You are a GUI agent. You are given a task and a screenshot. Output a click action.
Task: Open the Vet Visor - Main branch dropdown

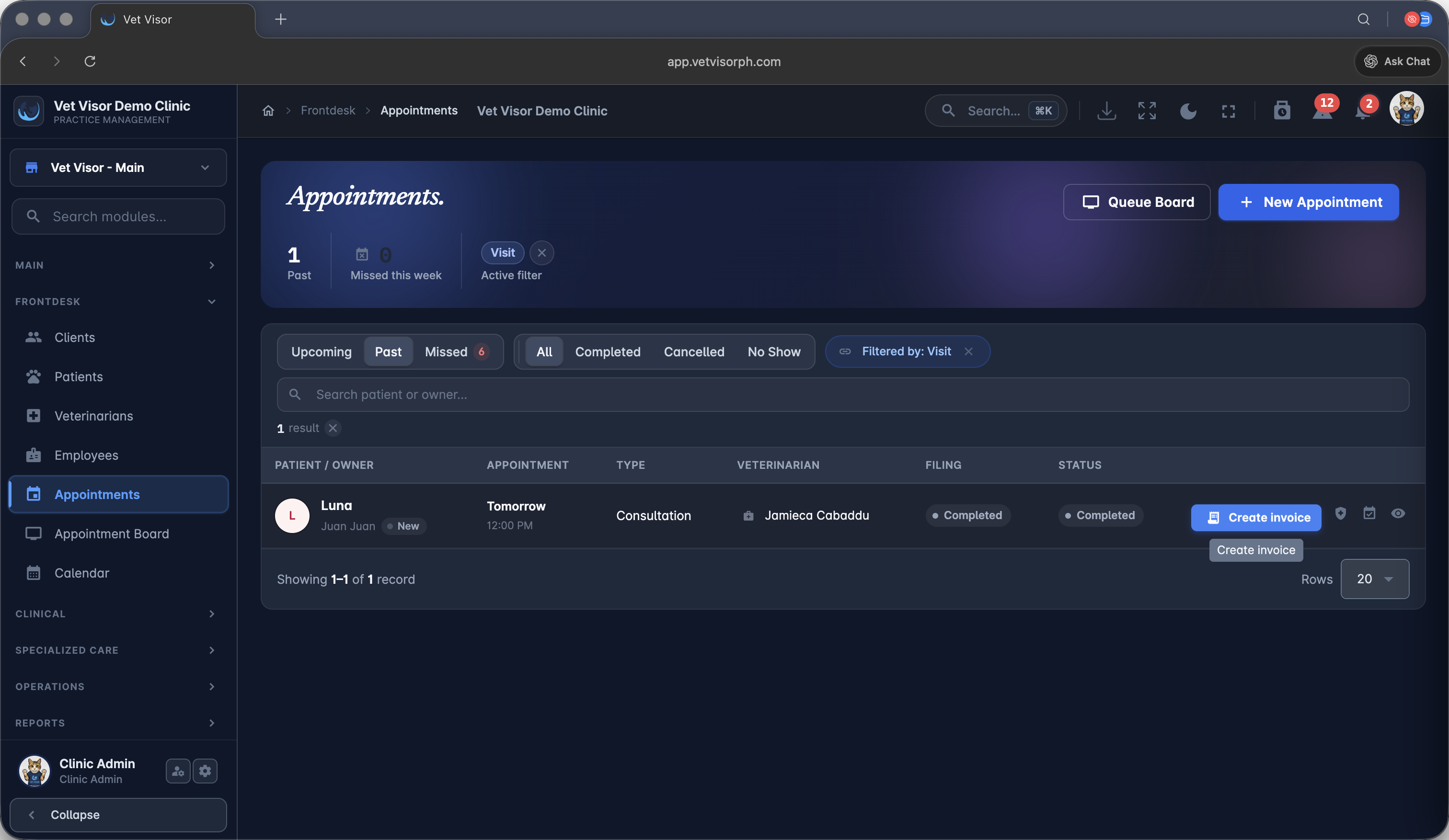(x=118, y=168)
